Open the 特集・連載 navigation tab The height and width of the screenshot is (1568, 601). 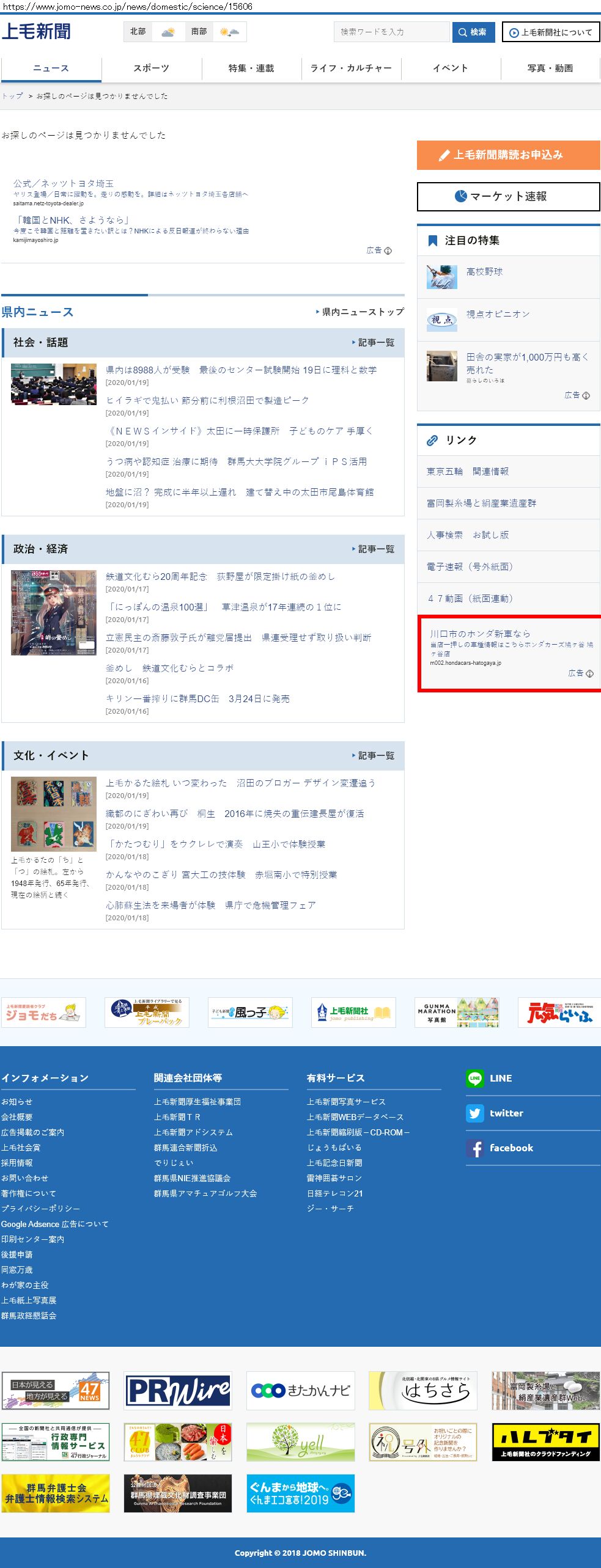pyautogui.click(x=251, y=68)
